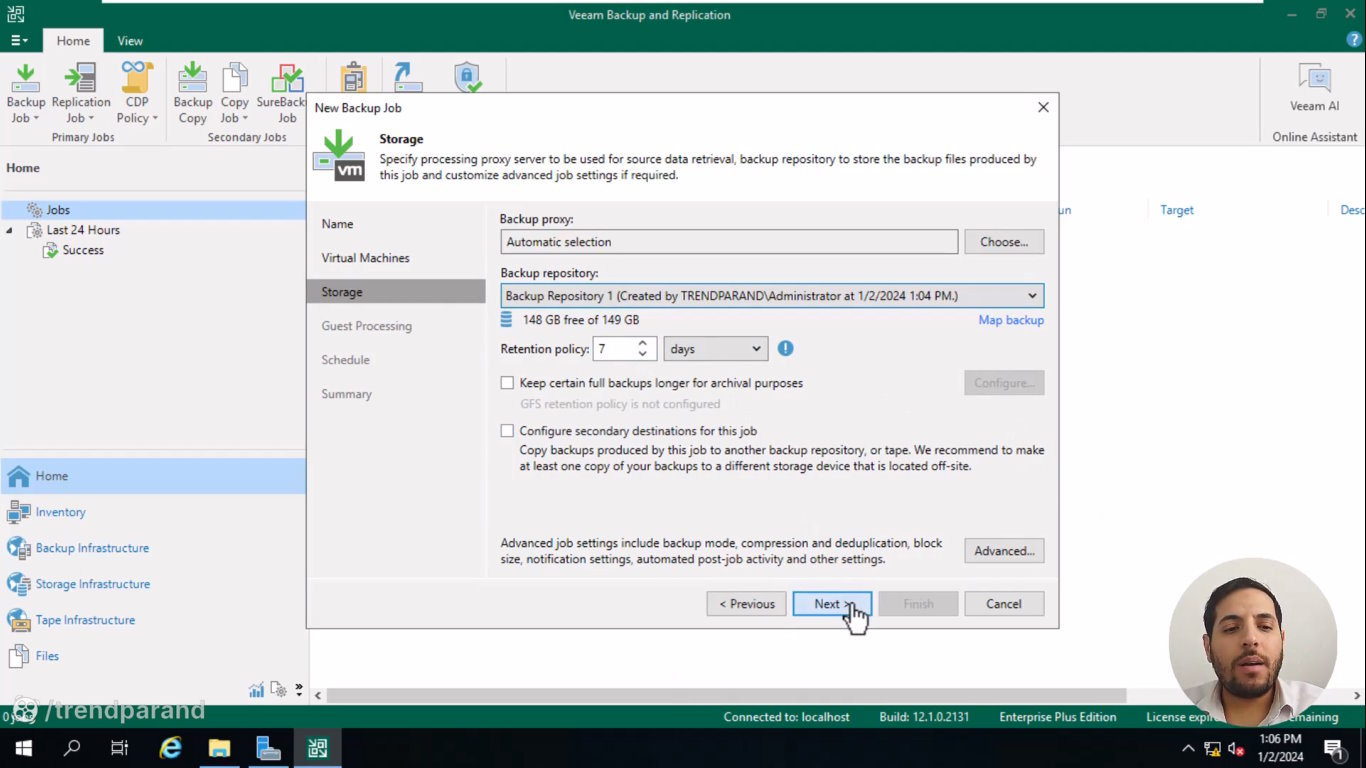Screen dimensions: 1366x768
Task: Switch to the Home ribbon tab
Action: click(x=73, y=41)
